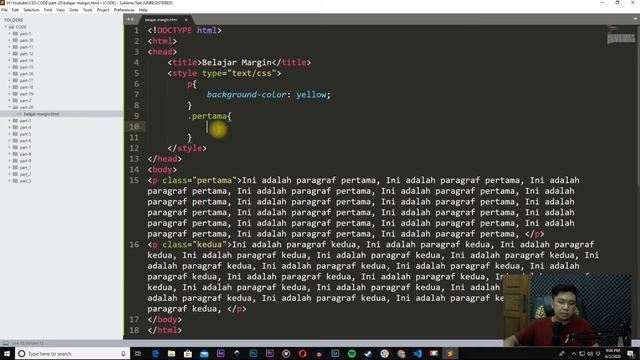Click the FOLDERS sidebar heading
The height and width of the screenshot is (360, 640).
[x=13, y=20]
